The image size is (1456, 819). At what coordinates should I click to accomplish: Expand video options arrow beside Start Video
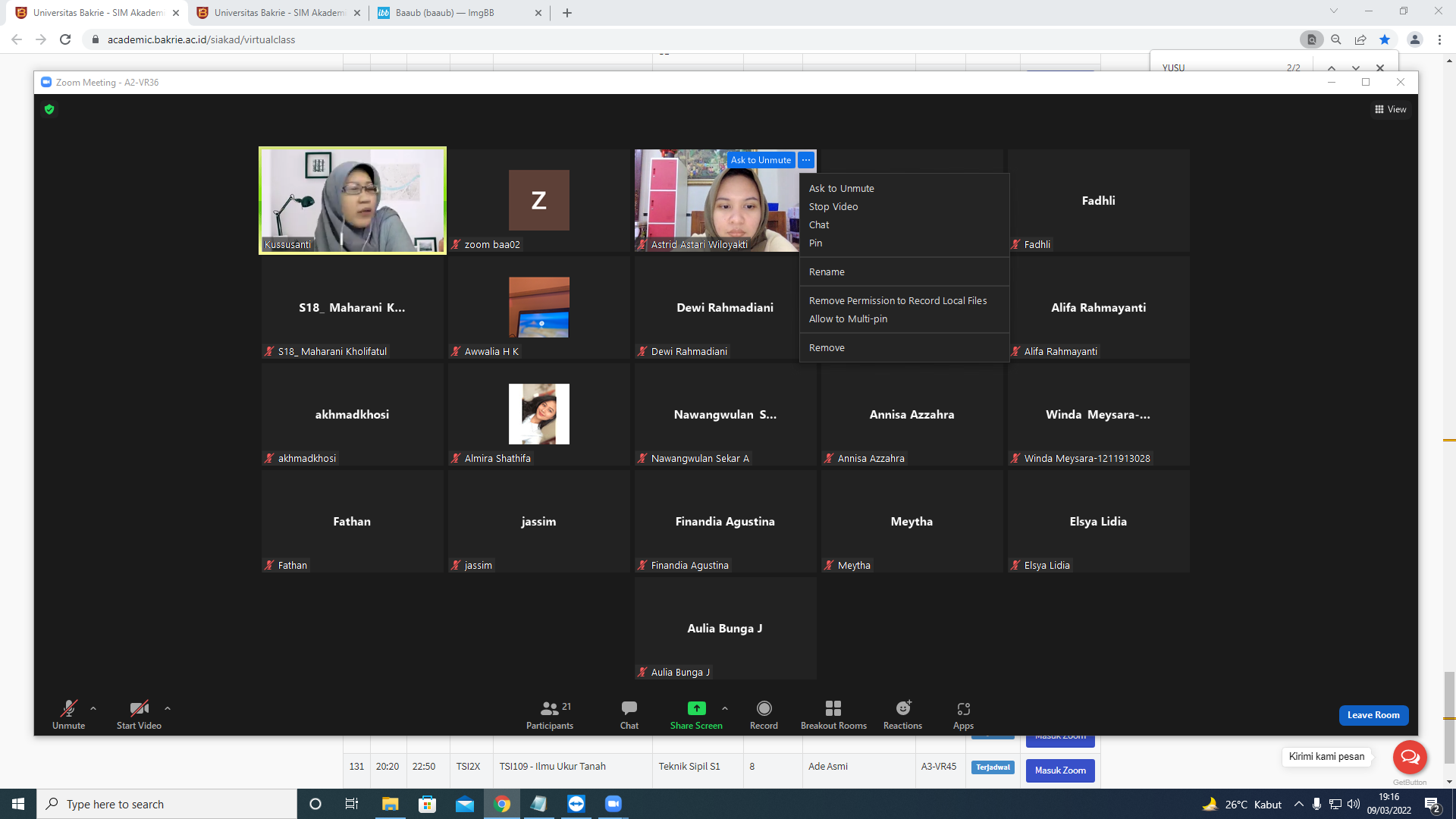tap(168, 708)
